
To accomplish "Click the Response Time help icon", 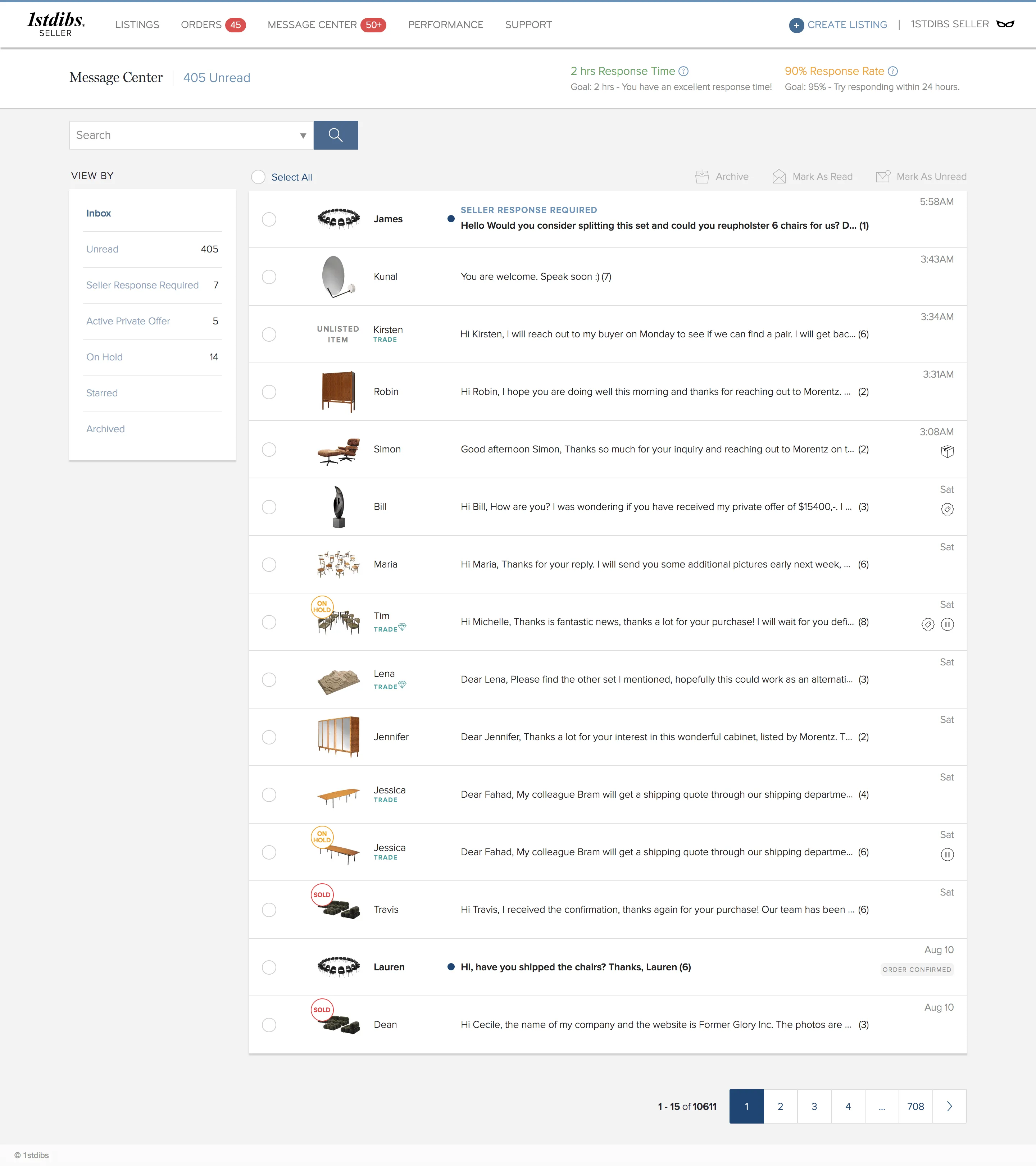I will pyautogui.click(x=683, y=71).
